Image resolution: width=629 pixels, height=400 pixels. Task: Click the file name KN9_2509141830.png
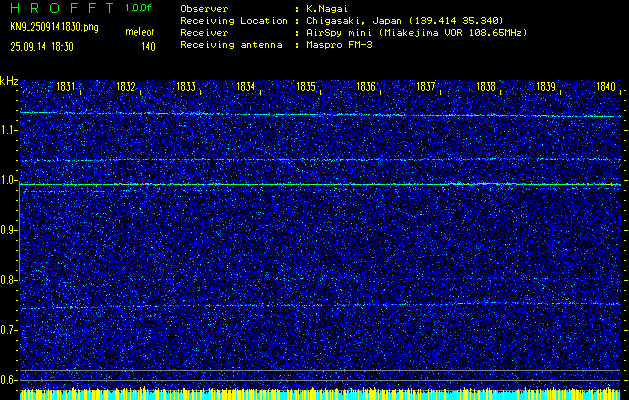pos(54,27)
